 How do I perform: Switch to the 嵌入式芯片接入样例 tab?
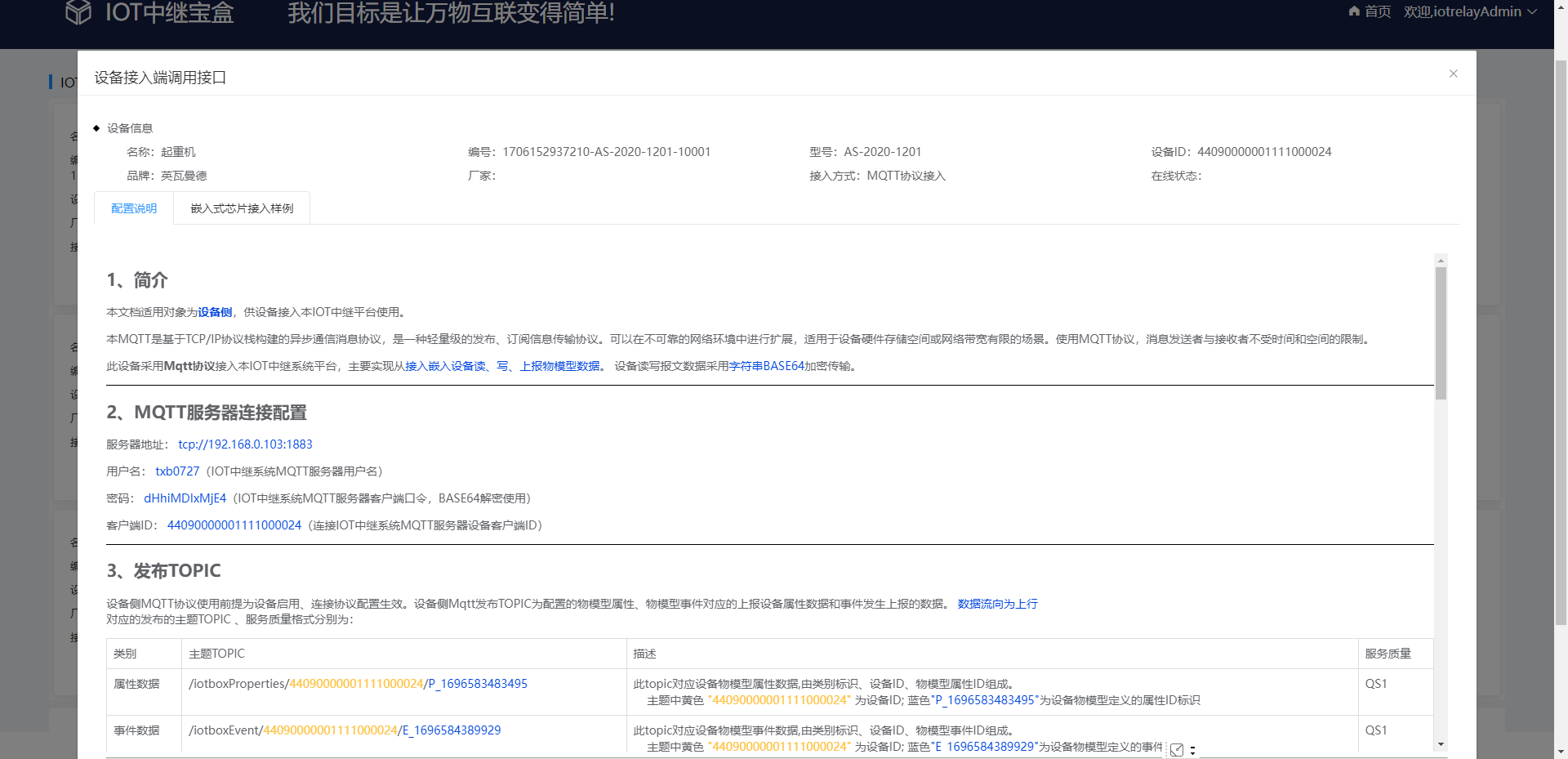241,208
